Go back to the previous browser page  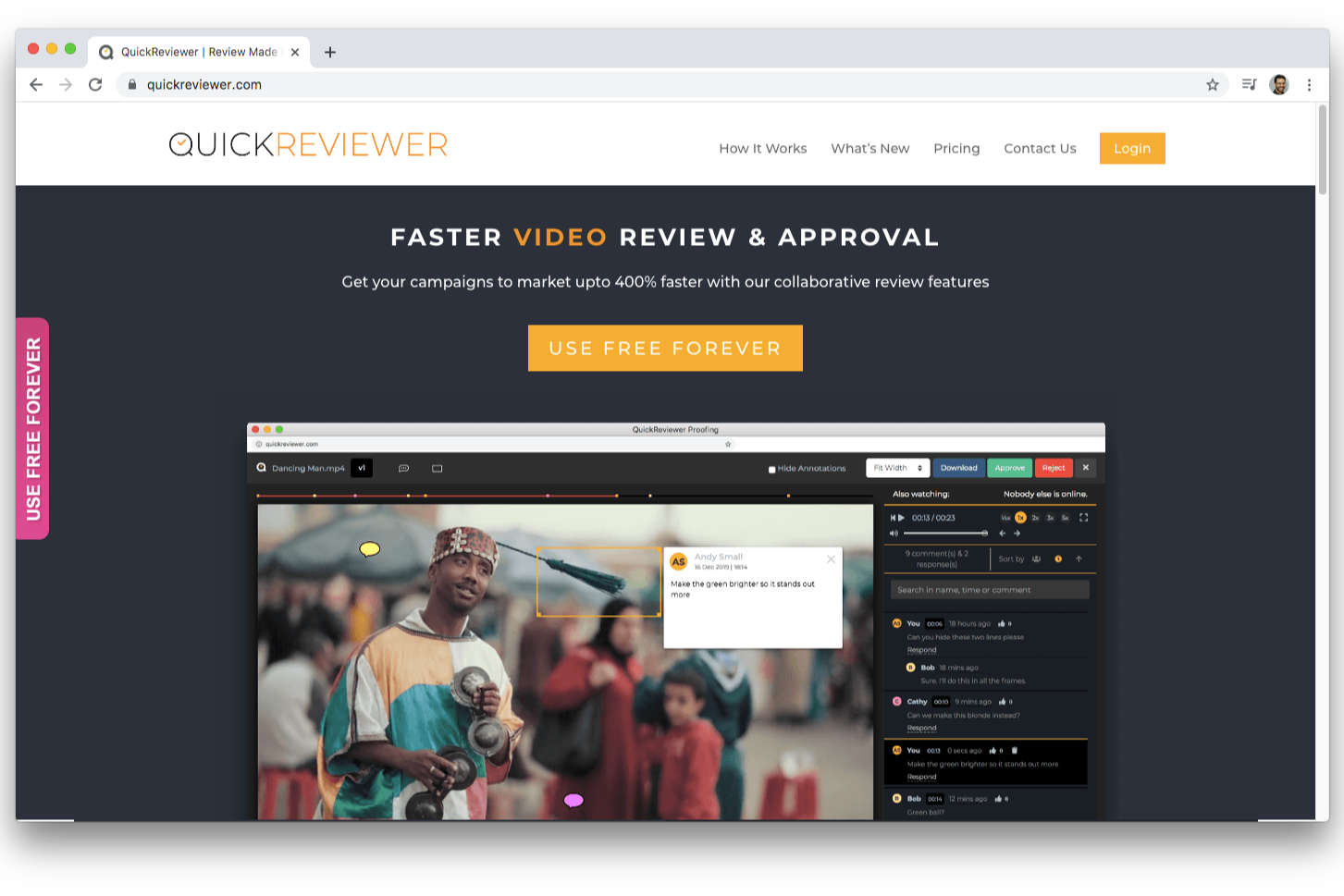36,84
